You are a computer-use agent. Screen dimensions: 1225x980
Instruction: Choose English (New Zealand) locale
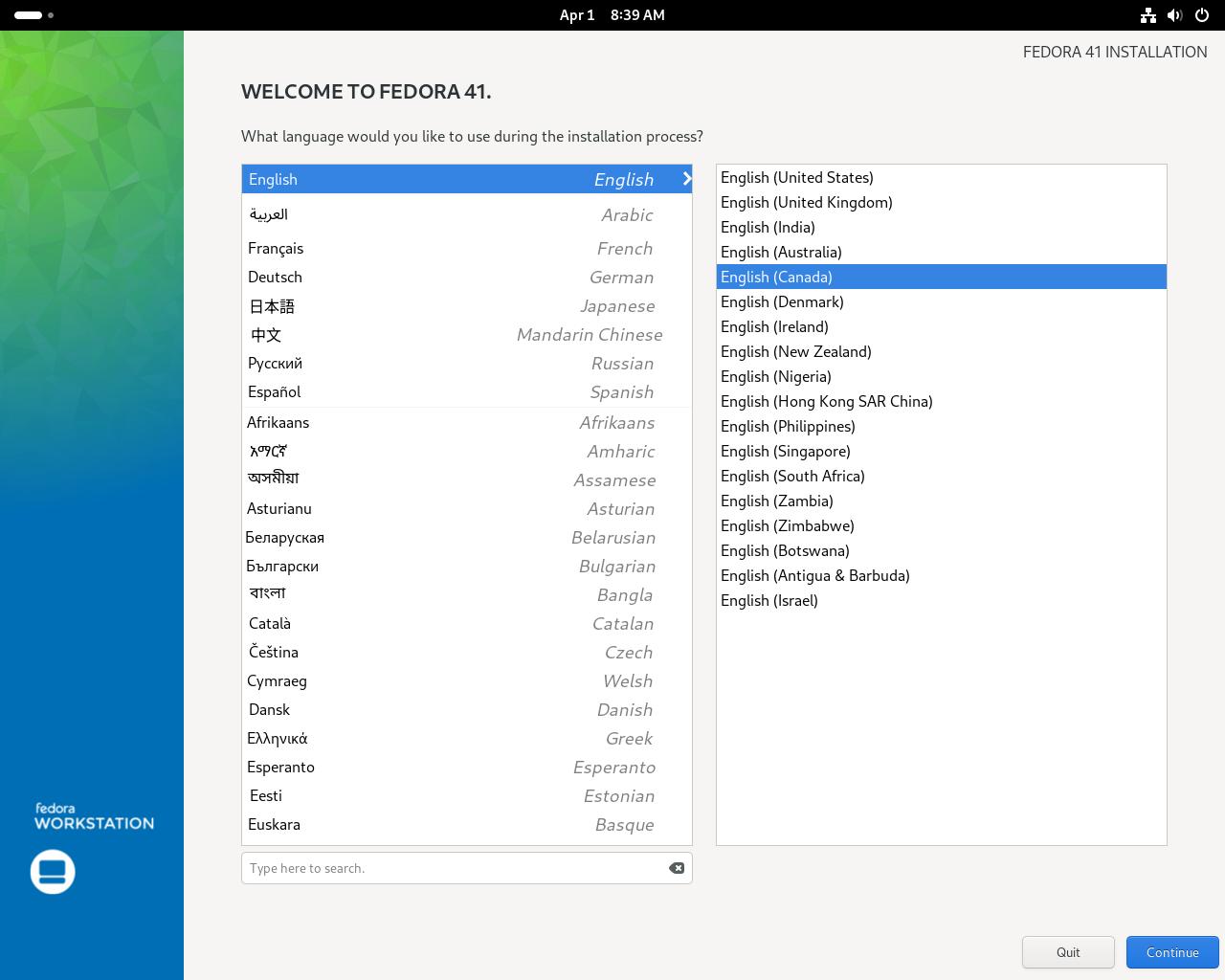(x=942, y=351)
